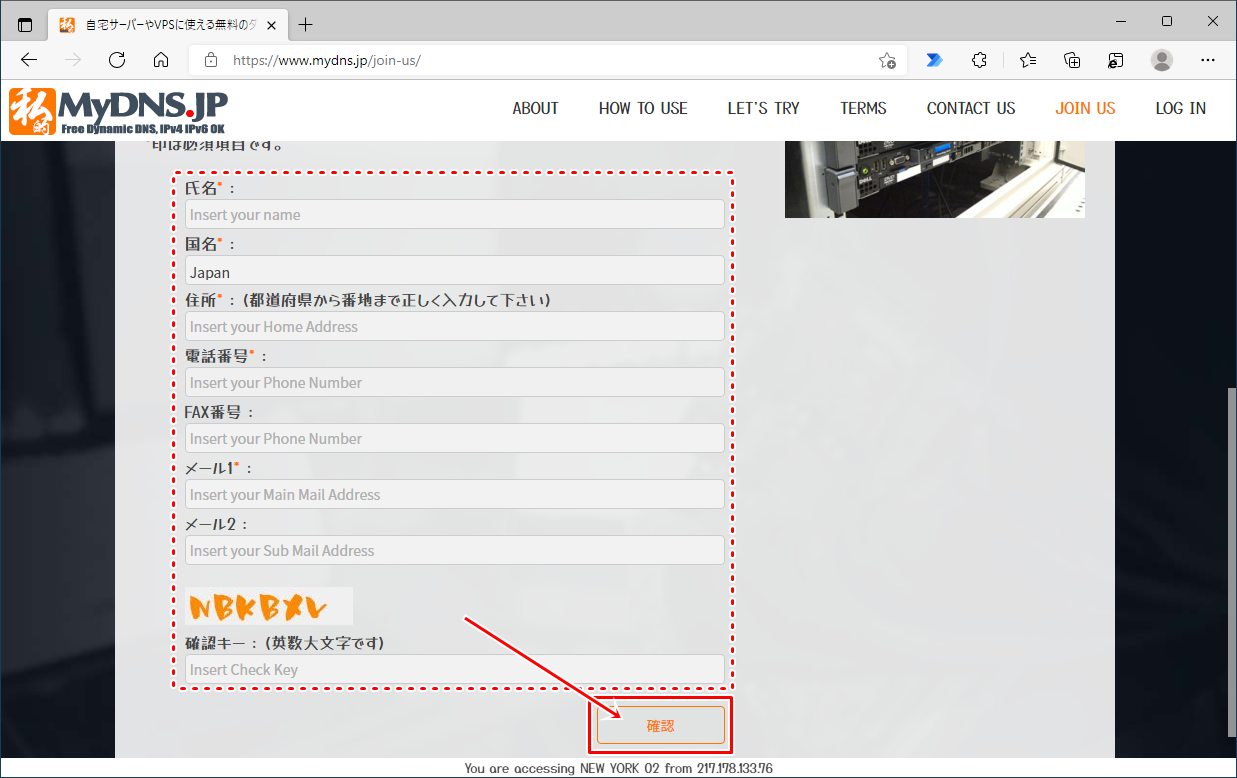Screen dimensions: 1237x778
Task: Open the tab actions menu icon
Action: click(x=25, y=23)
